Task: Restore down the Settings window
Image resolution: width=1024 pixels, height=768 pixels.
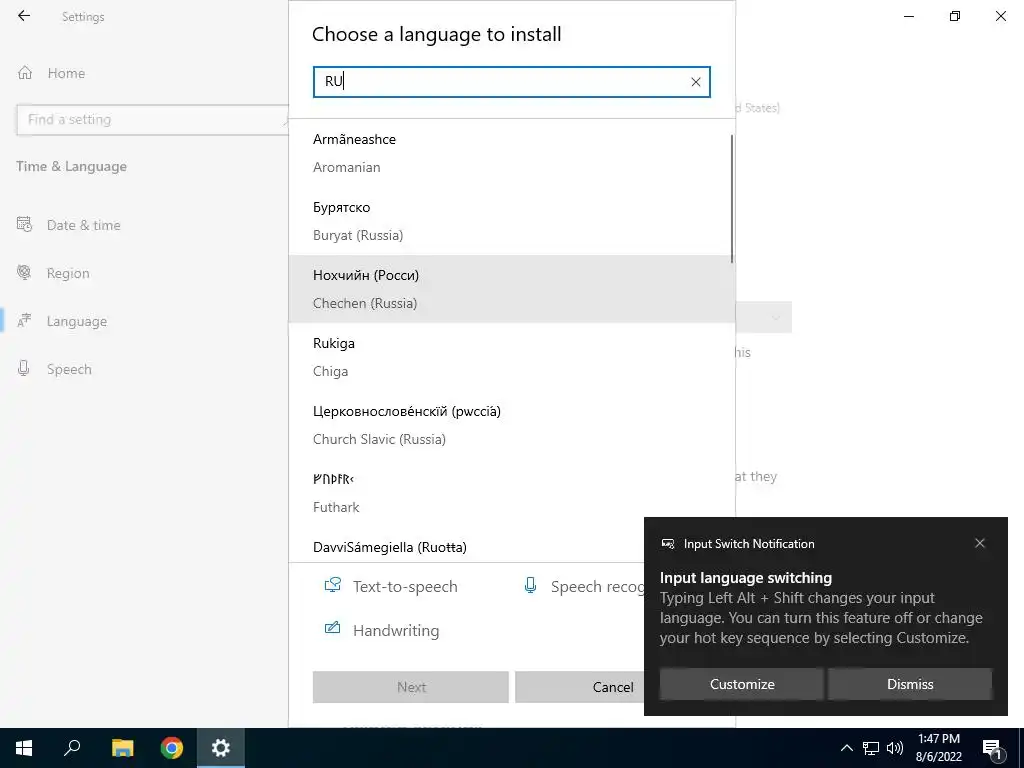Action: [955, 16]
